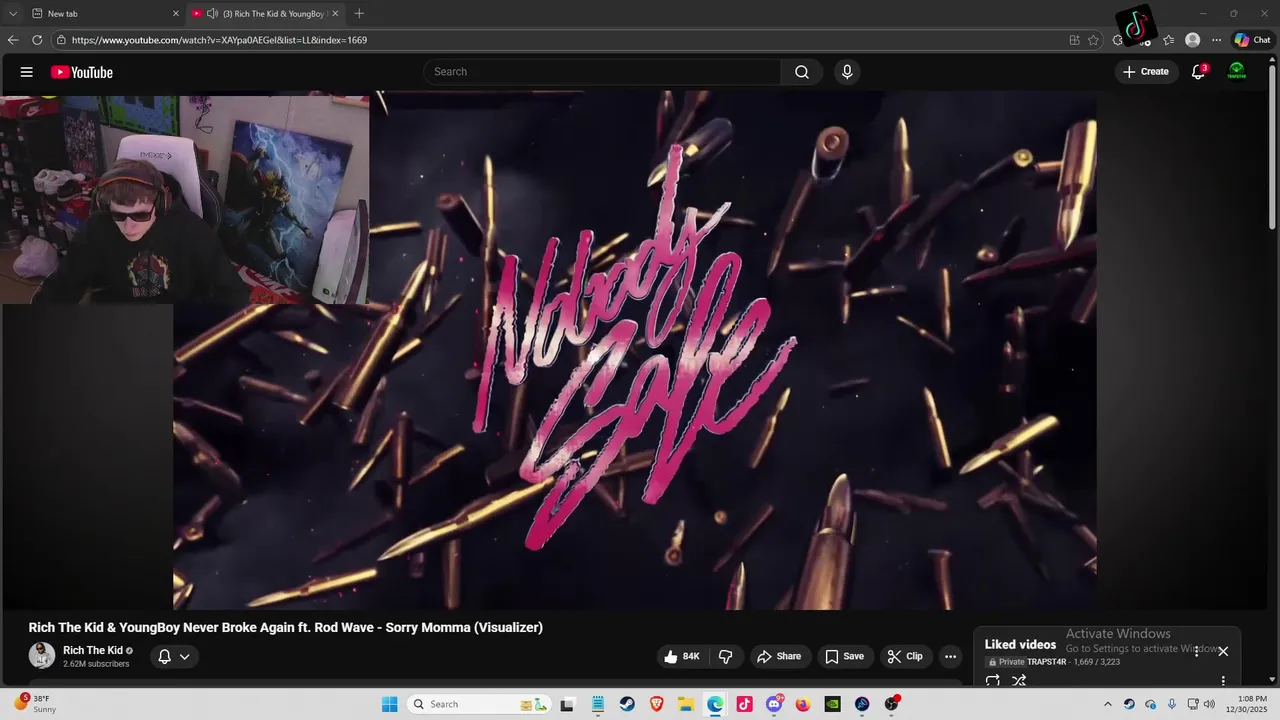Close the New tab tab
The image size is (1280, 720).
point(176,14)
